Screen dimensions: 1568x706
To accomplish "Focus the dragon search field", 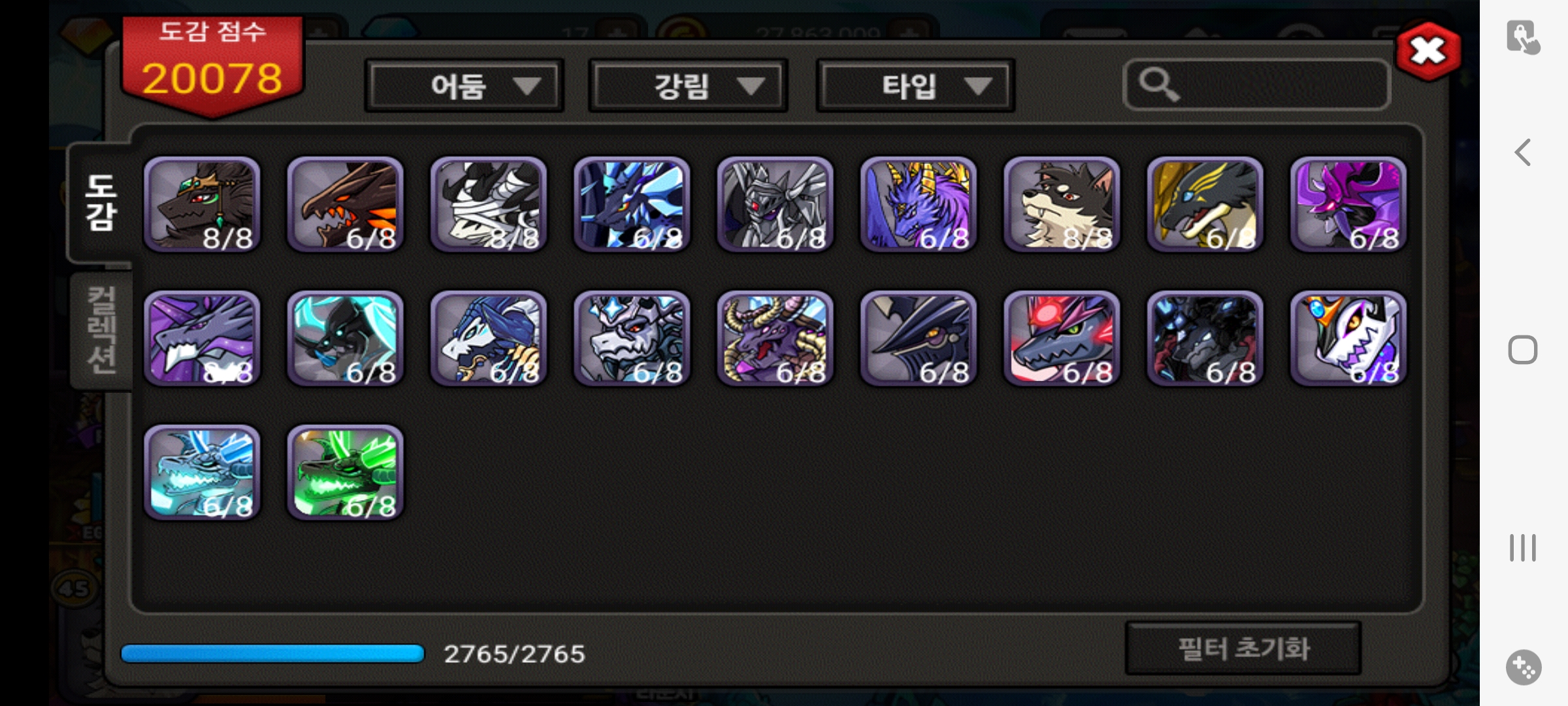I will point(1256,85).
